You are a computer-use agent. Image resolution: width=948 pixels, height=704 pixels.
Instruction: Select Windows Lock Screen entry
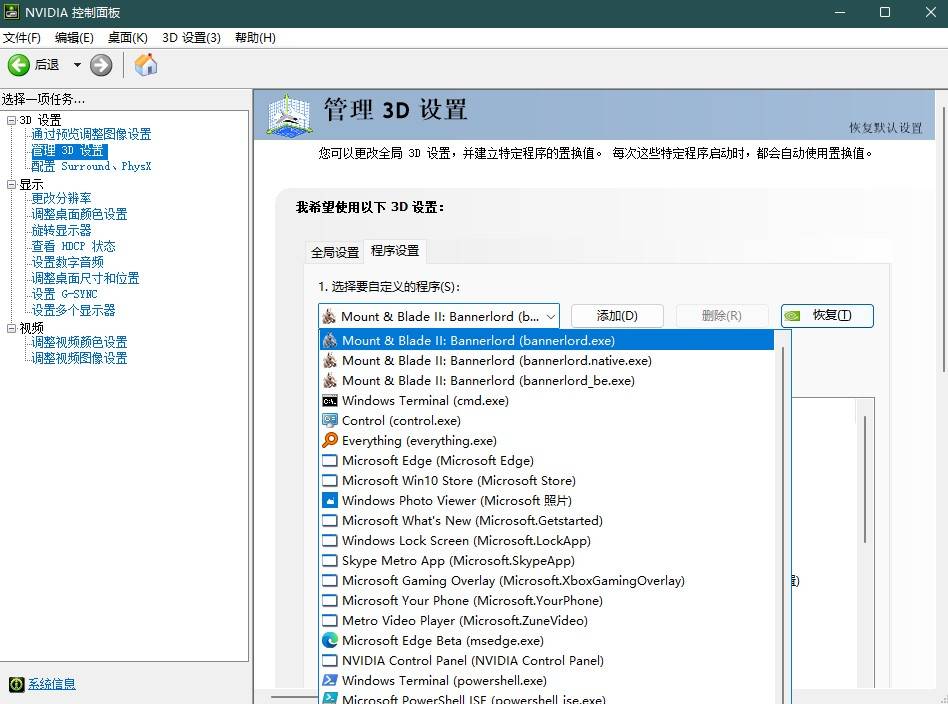pos(547,540)
